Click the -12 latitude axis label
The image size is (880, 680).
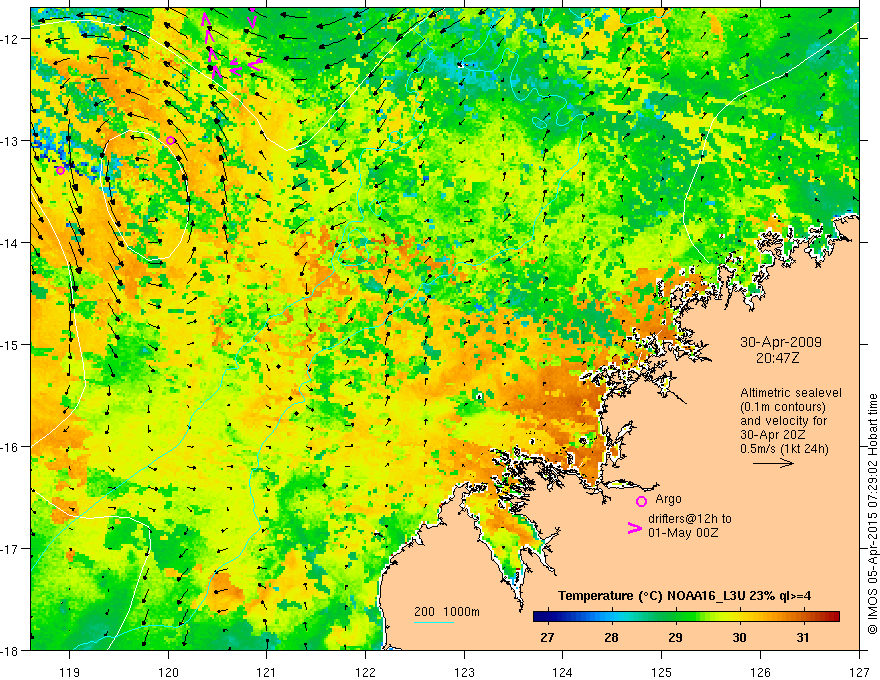point(11,39)
